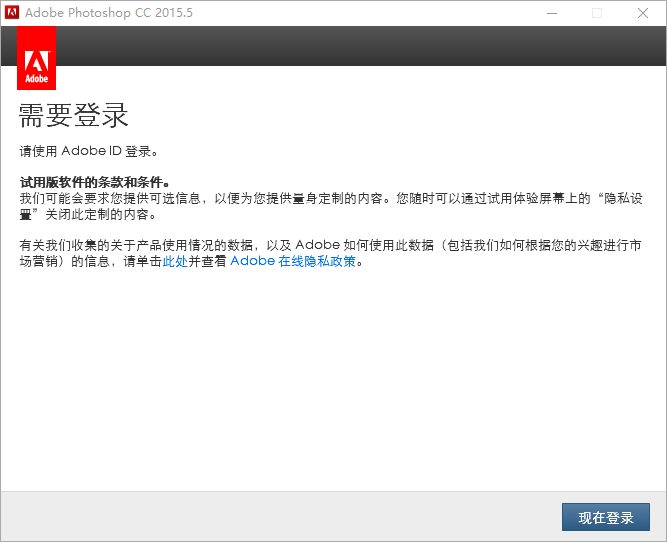Image resolution: width=667 pixels, height=542 pixels.
Task: Close the Adobe Photoshop CC 2015.5 window
Action: point(643,13)
